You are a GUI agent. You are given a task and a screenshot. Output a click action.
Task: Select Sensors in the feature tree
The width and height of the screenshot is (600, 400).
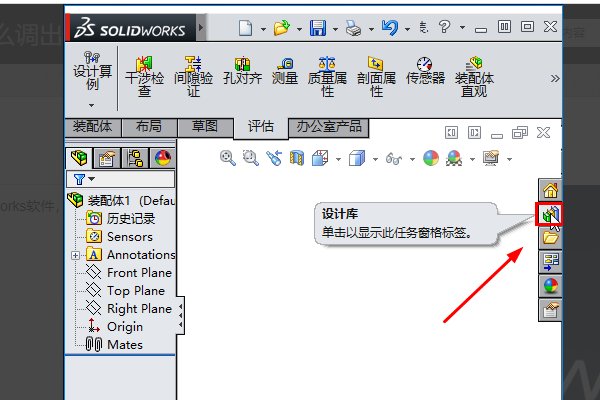pyautogui.click(x=119, y=237)
